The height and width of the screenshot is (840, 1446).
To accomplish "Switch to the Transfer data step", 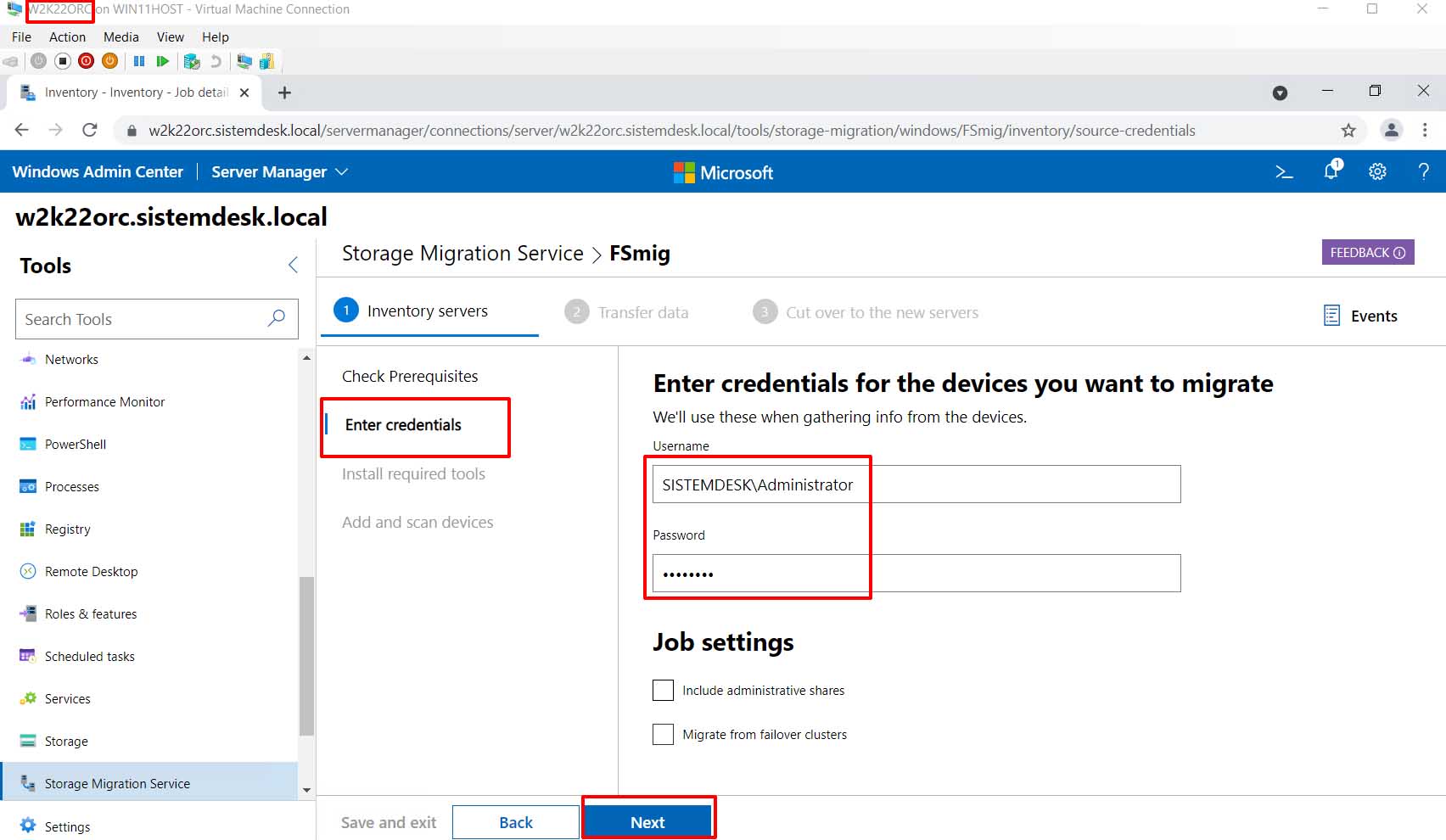I will pyautogui.click(x=627, y=312).
